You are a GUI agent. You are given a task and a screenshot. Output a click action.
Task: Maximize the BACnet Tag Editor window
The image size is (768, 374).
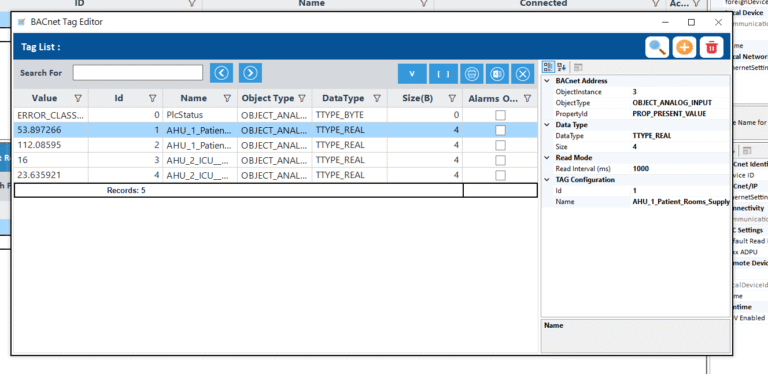pyautogui.click(x=691, y=23)
